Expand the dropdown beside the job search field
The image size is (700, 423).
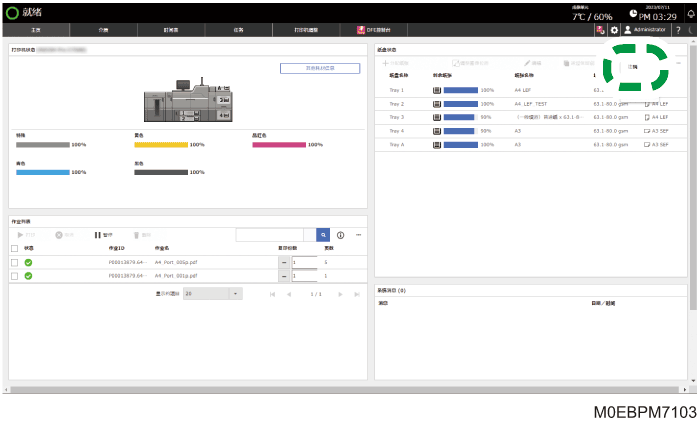[x=310, y=235]
